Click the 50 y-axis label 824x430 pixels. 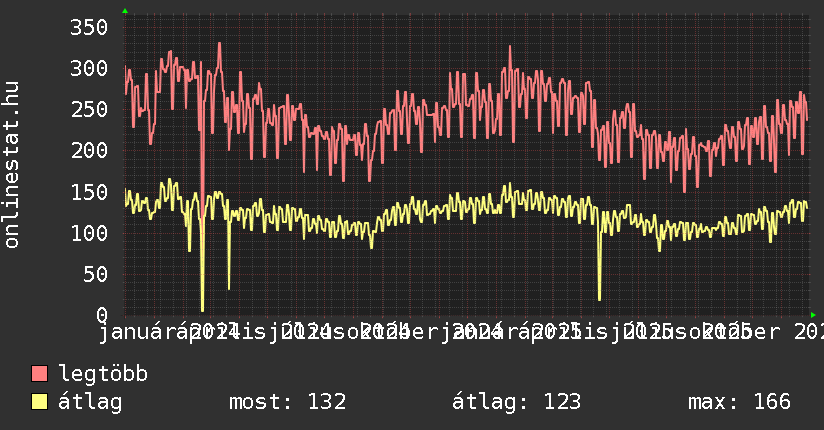point(94,273)
